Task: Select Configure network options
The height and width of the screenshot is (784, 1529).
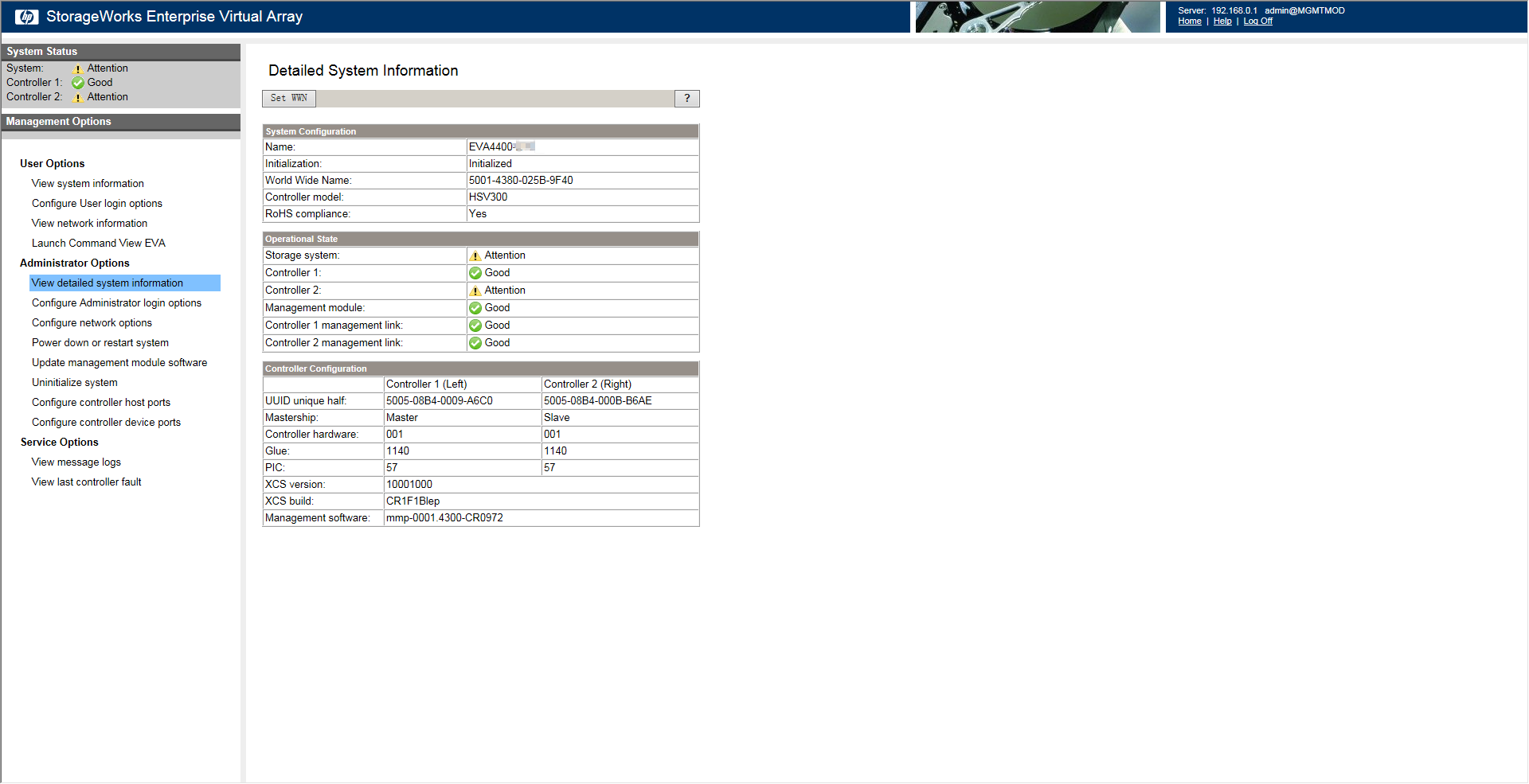Action: pyautogui.click(x=92, y=323)
